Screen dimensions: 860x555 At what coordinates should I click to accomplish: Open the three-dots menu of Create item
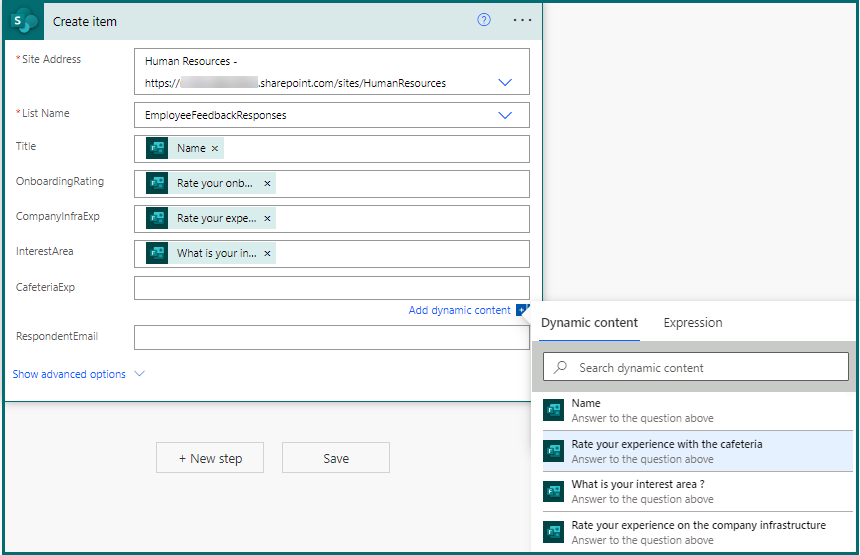click(522, 20)
